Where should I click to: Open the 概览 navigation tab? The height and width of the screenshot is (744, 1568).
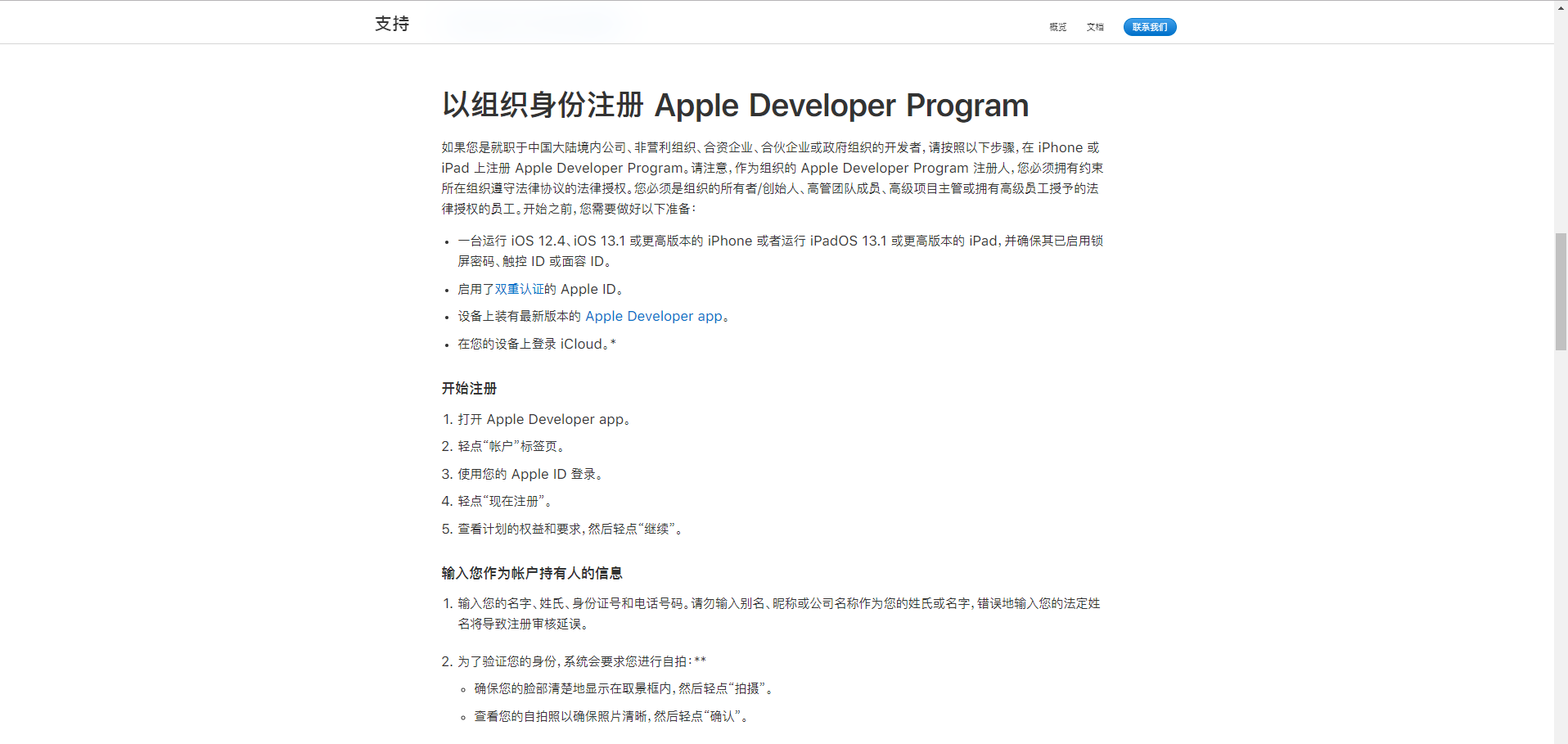pos(1057,27)
